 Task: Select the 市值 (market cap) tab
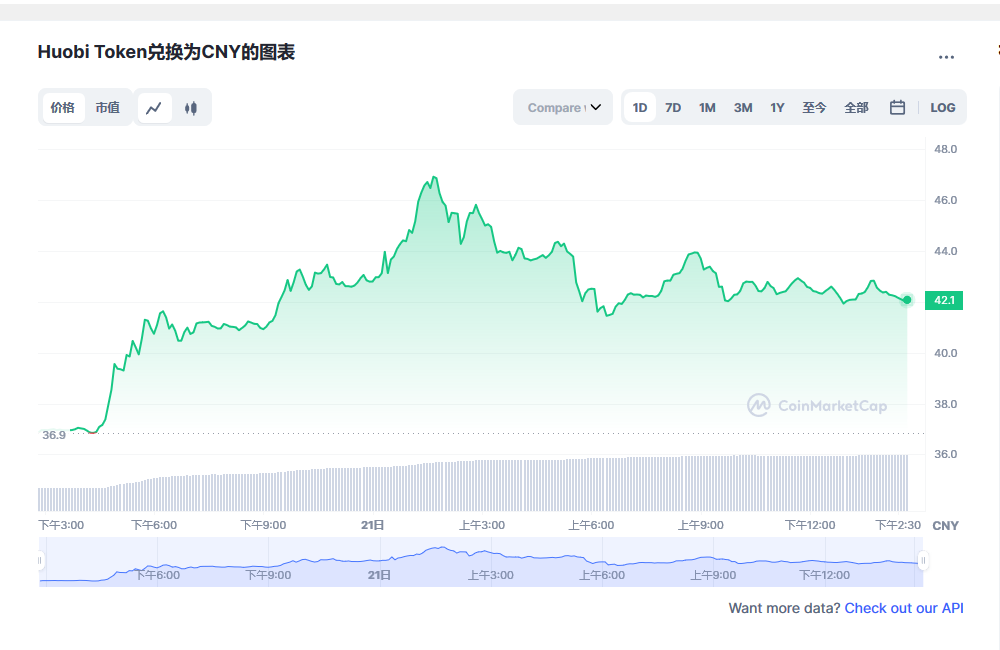click(x=108, y=107)
